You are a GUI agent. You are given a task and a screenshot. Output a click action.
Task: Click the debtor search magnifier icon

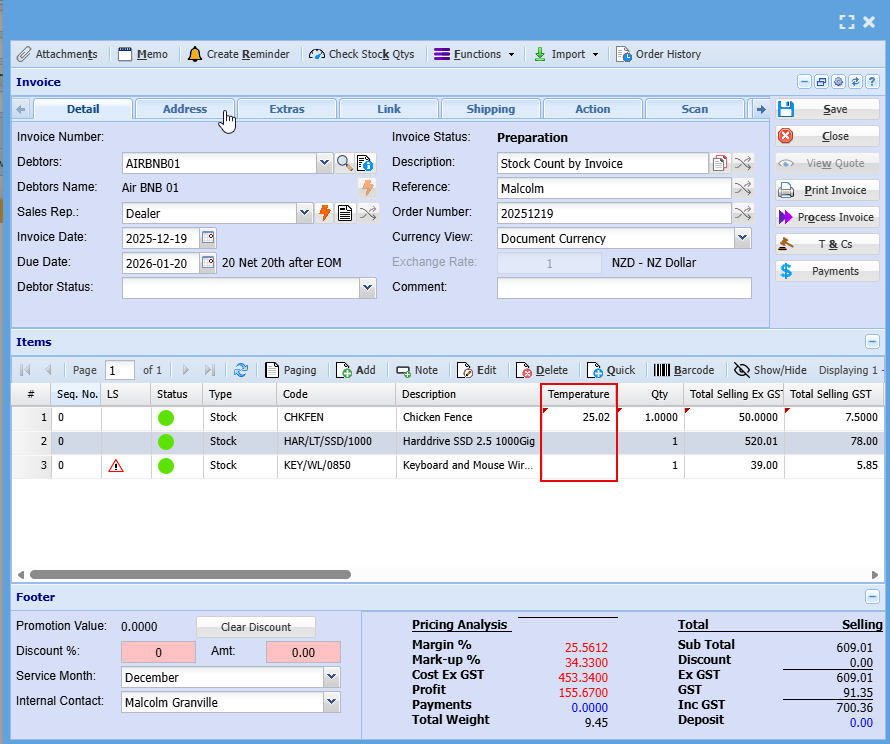pyautogui.click(x=343, y=163)
